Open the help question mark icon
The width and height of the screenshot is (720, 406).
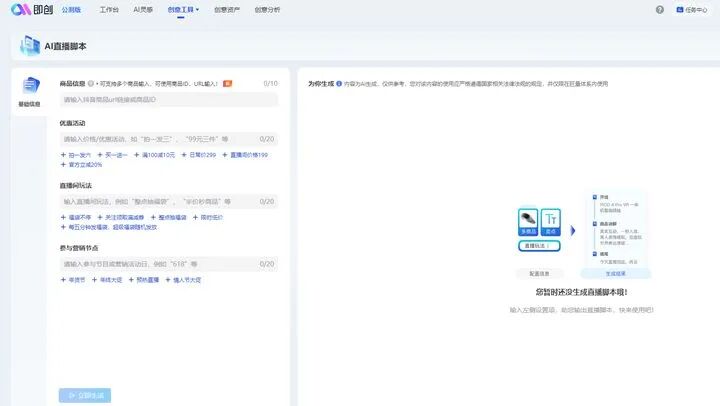[x=659, y=10]
